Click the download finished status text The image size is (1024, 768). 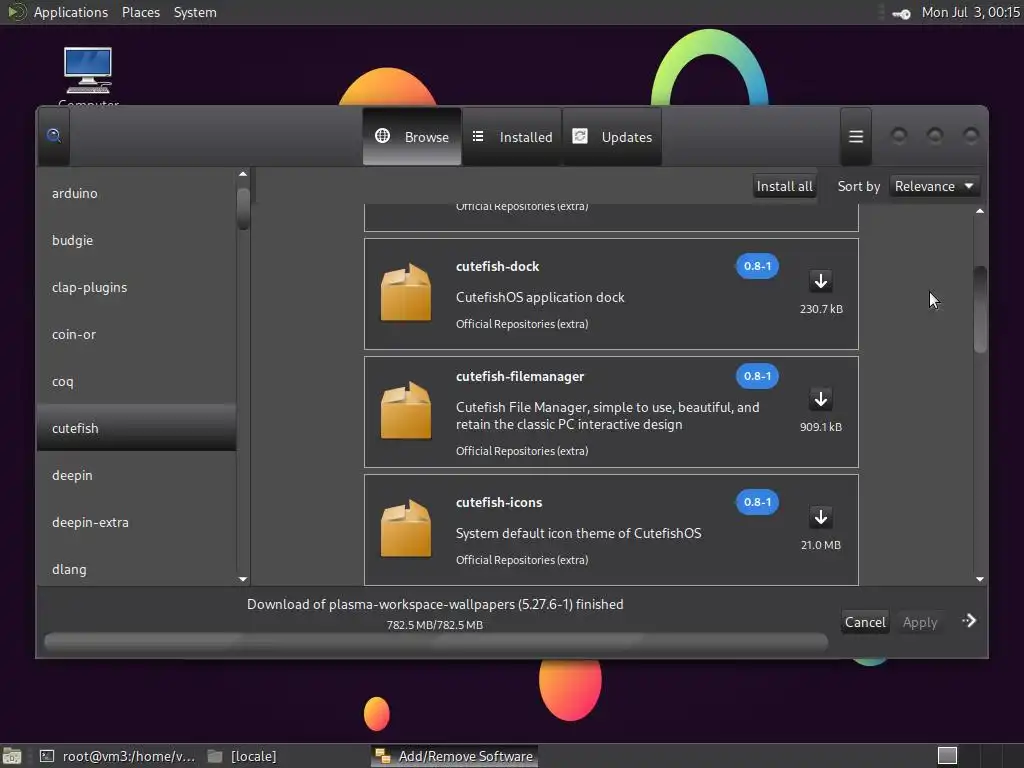pos(435,604)
